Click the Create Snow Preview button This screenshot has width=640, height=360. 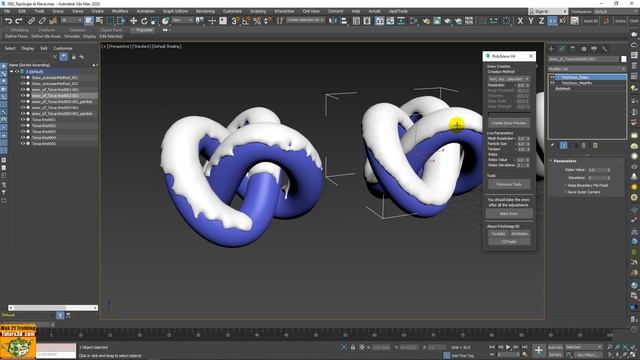tap(509, 123)
